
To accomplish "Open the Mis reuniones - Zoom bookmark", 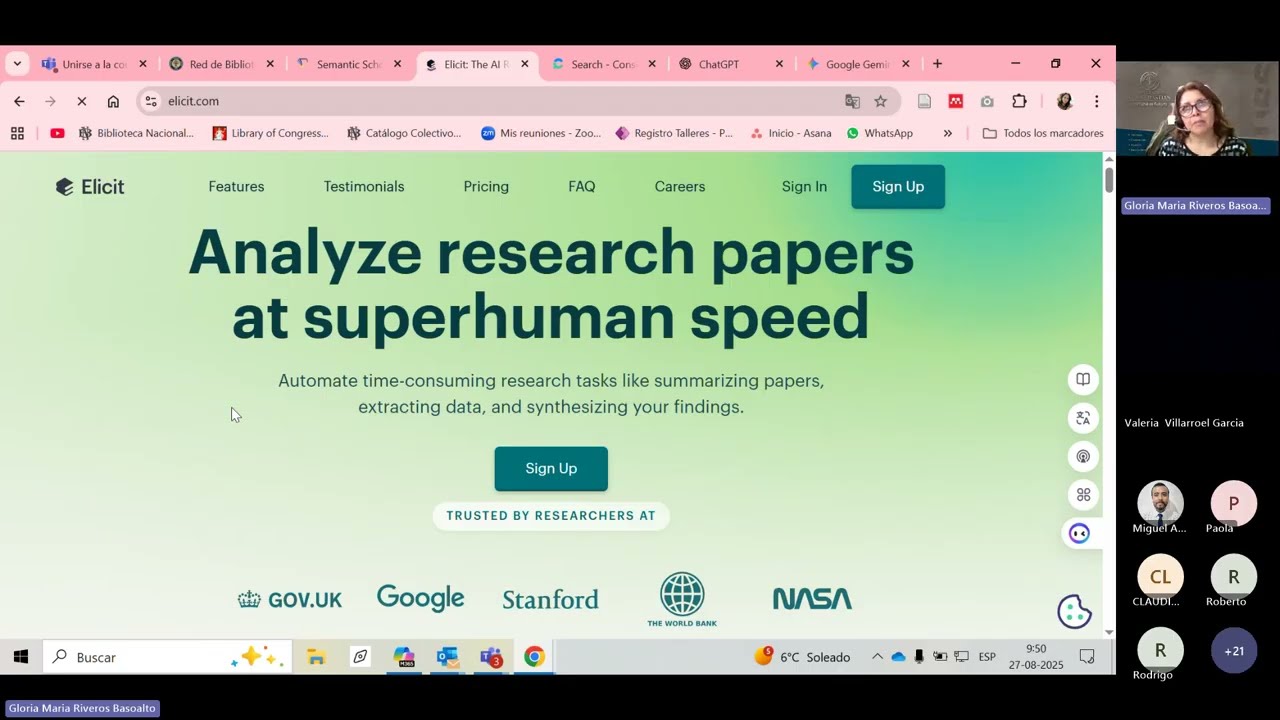I will pos(540,133).
